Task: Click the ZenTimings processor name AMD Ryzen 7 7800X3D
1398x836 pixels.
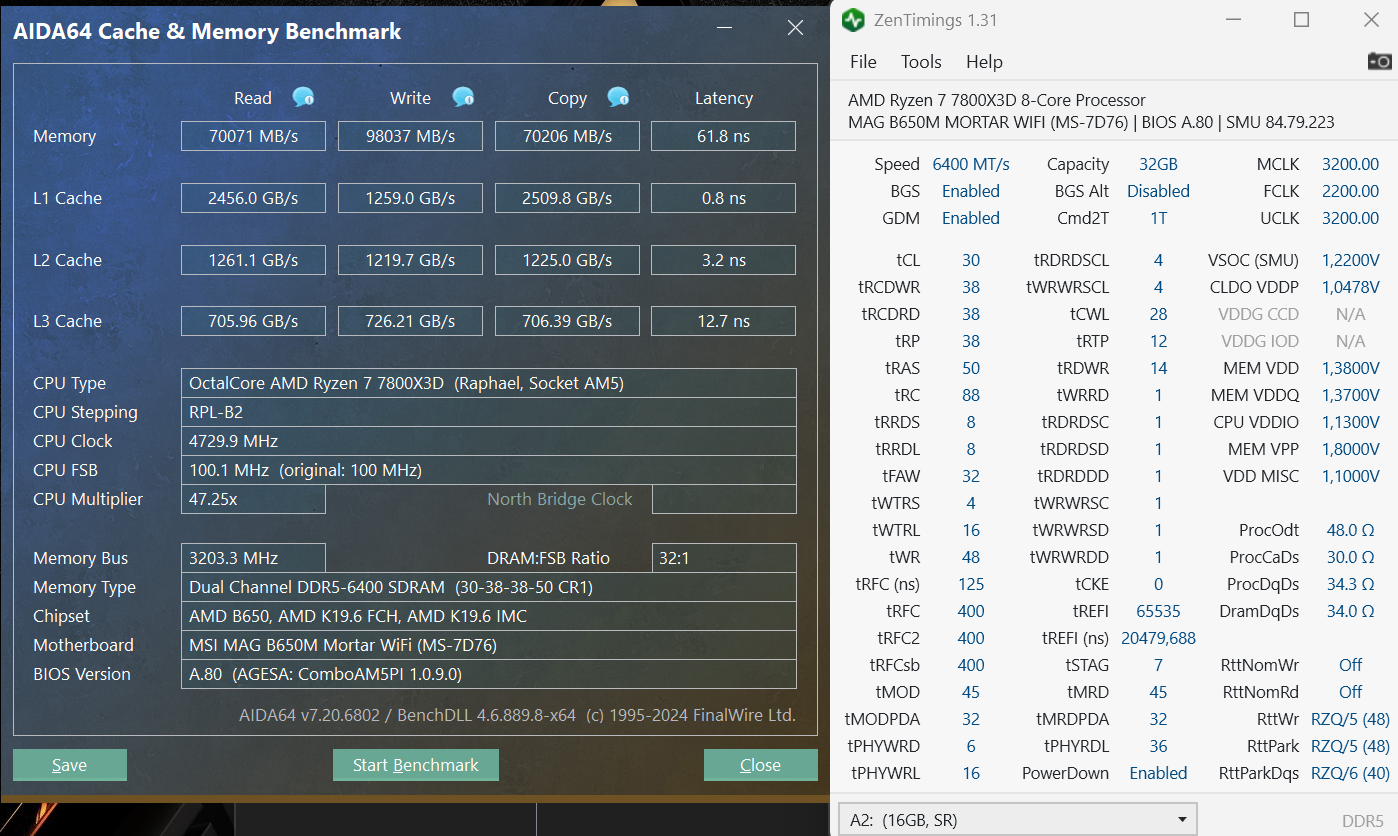Action: point(997,100)
